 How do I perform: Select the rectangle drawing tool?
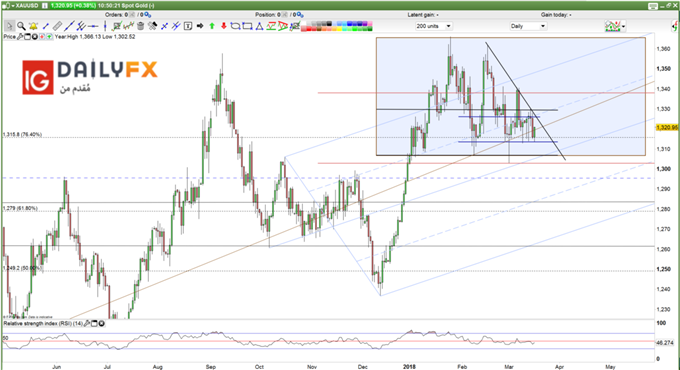pos(247,26)
